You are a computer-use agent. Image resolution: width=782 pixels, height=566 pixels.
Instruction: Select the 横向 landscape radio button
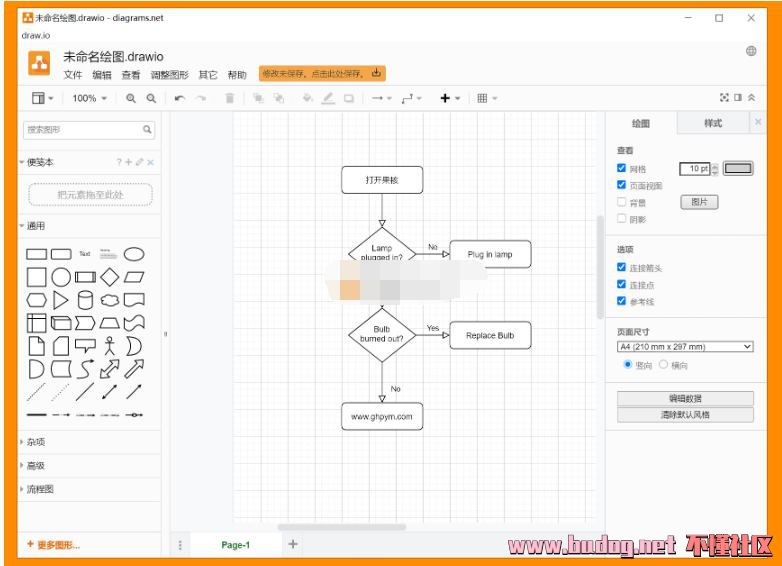663,365
